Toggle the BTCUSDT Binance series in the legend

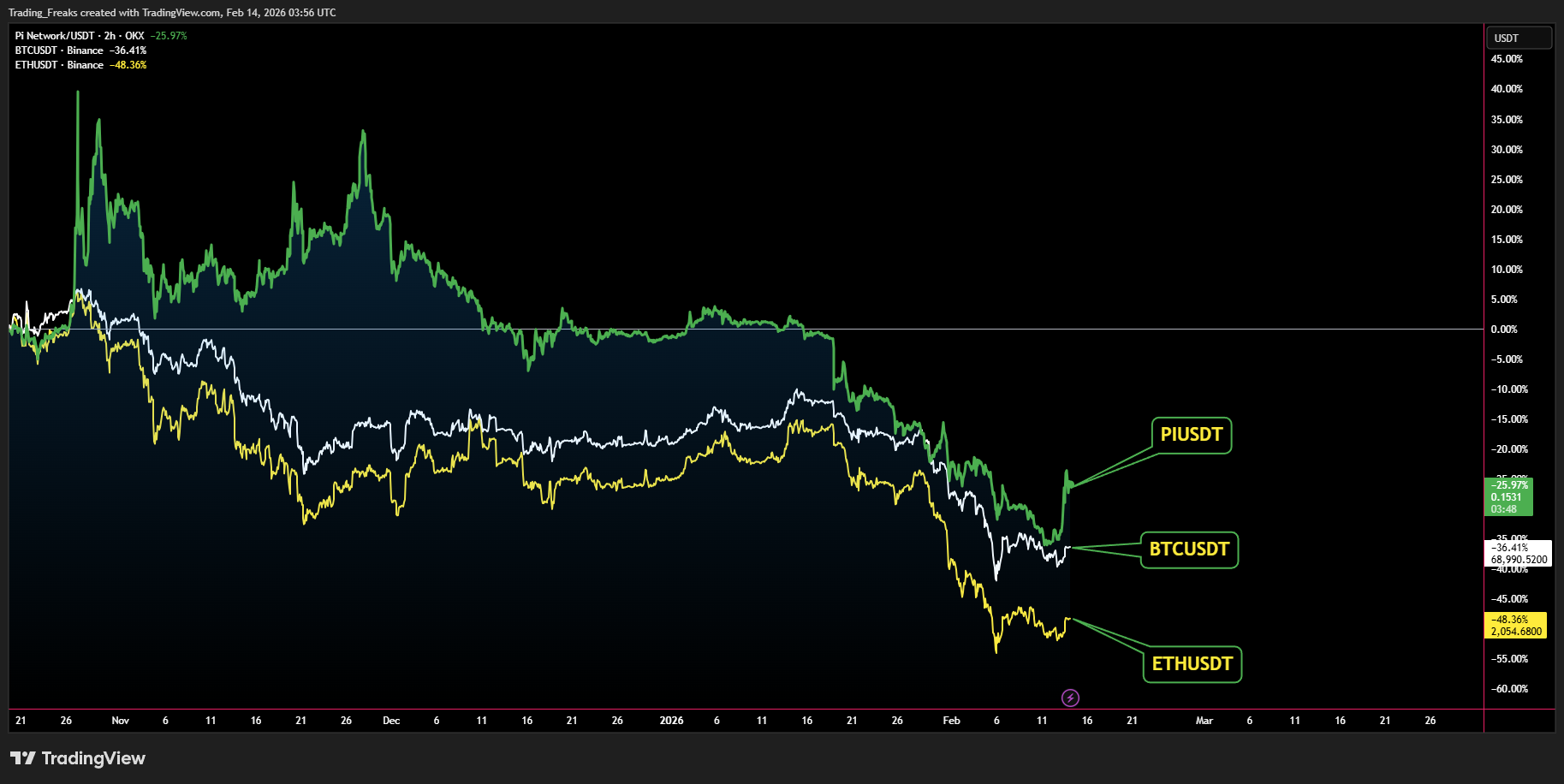click(60, 50)
